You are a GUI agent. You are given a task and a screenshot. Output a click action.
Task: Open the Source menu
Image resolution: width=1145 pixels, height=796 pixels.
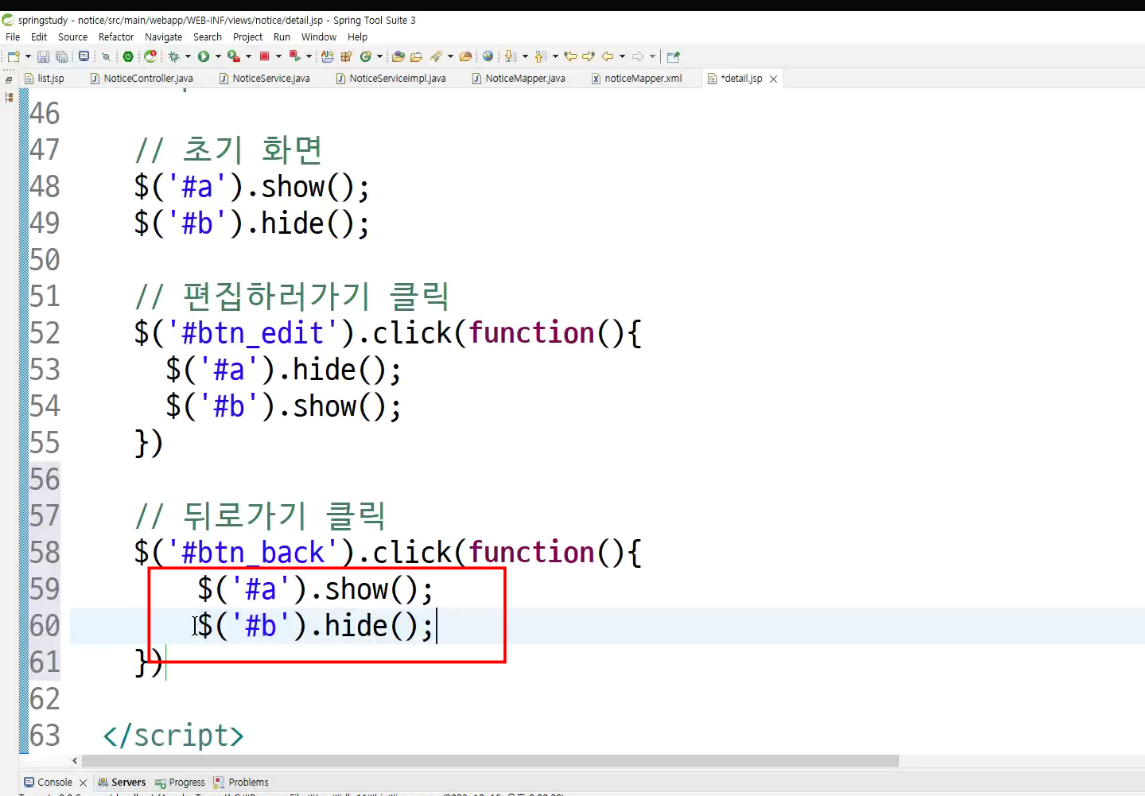coord(72,37)
